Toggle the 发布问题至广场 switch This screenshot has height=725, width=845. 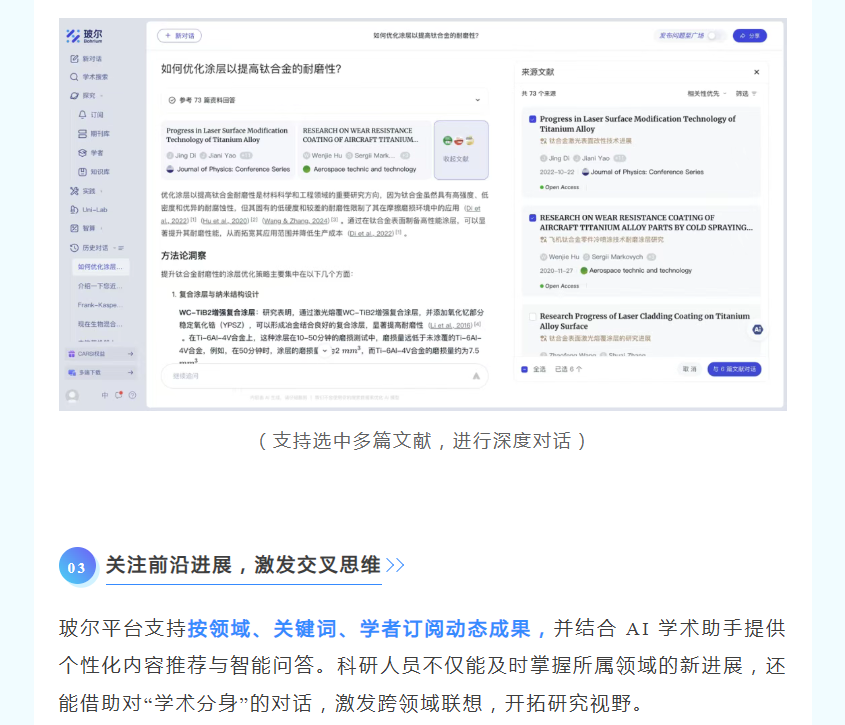(x=714, y=35)
